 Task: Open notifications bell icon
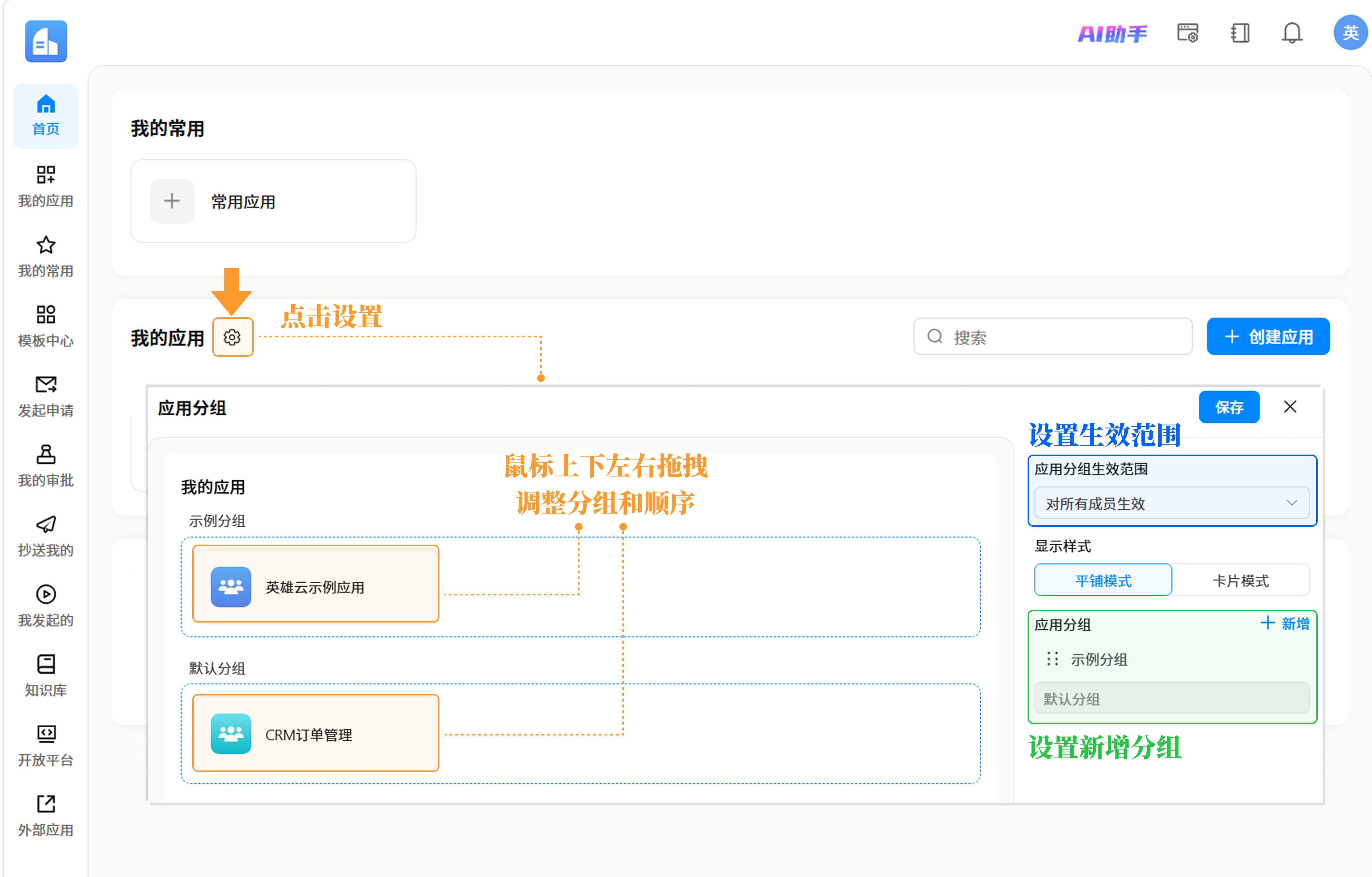pos(1292,33)
